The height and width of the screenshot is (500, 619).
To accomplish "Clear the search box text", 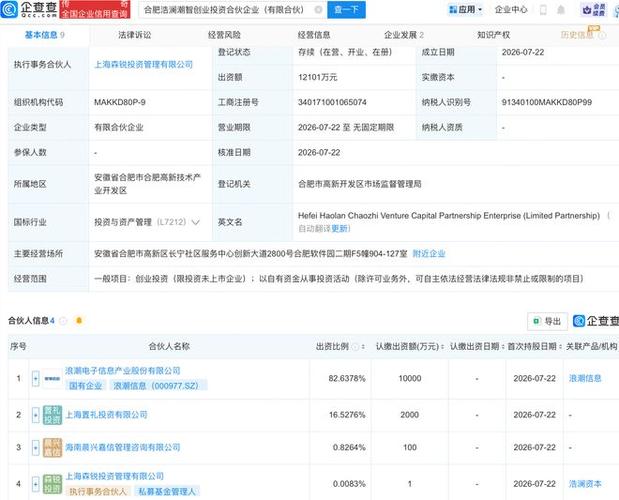I will tap(318, 9).
